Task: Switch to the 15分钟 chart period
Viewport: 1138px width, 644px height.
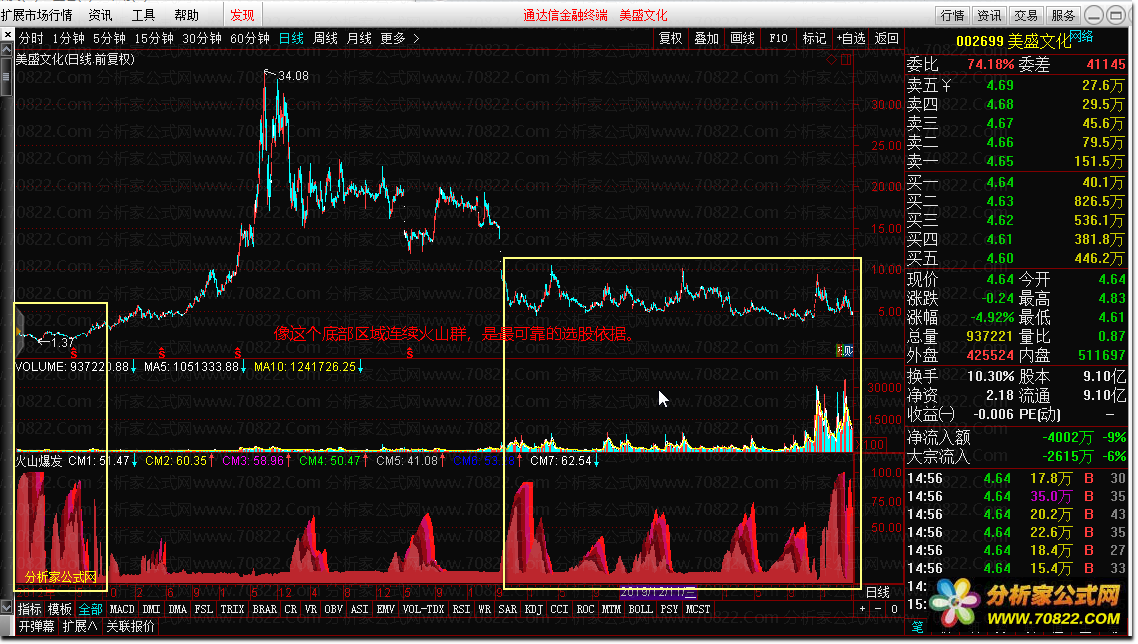Action: [x=154, y=38]
